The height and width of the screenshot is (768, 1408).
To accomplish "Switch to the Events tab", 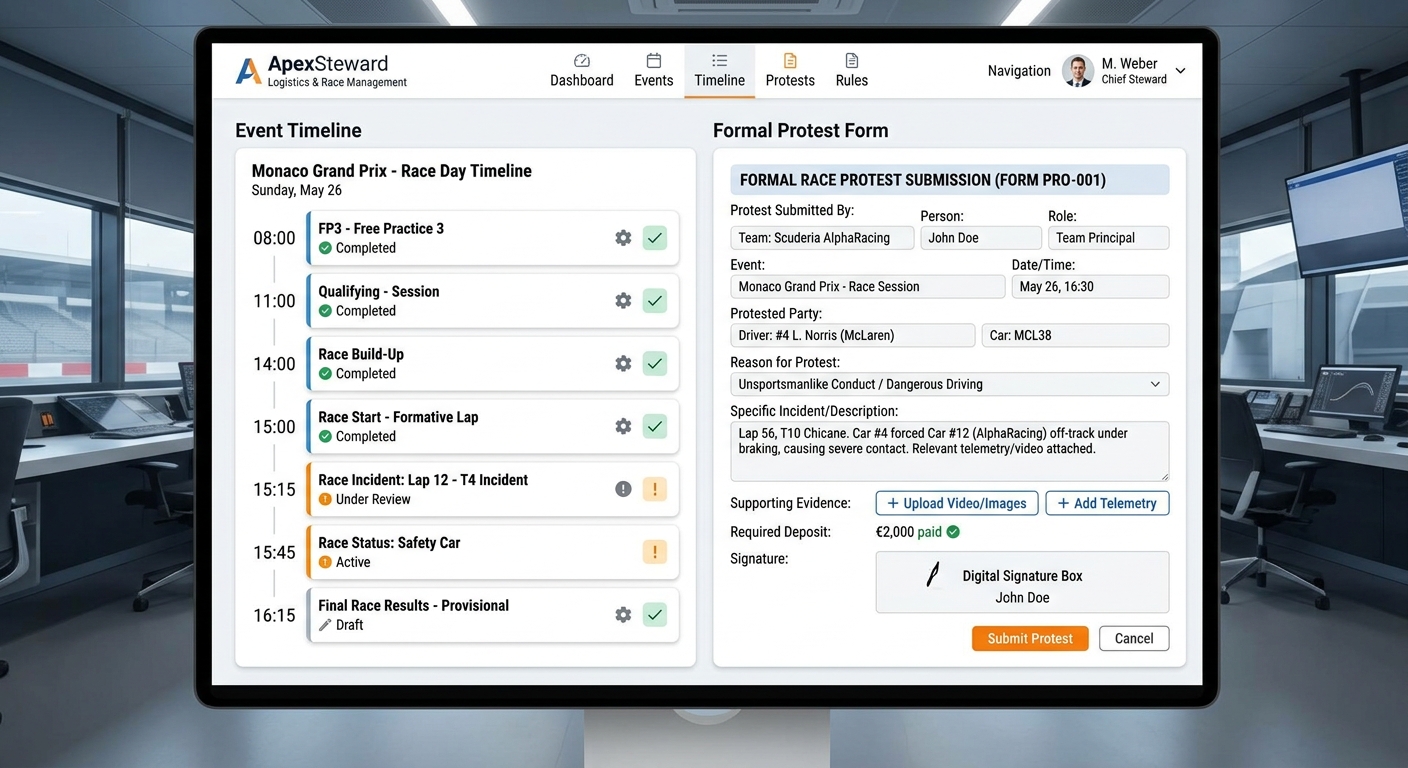I will tap(654, 71).
